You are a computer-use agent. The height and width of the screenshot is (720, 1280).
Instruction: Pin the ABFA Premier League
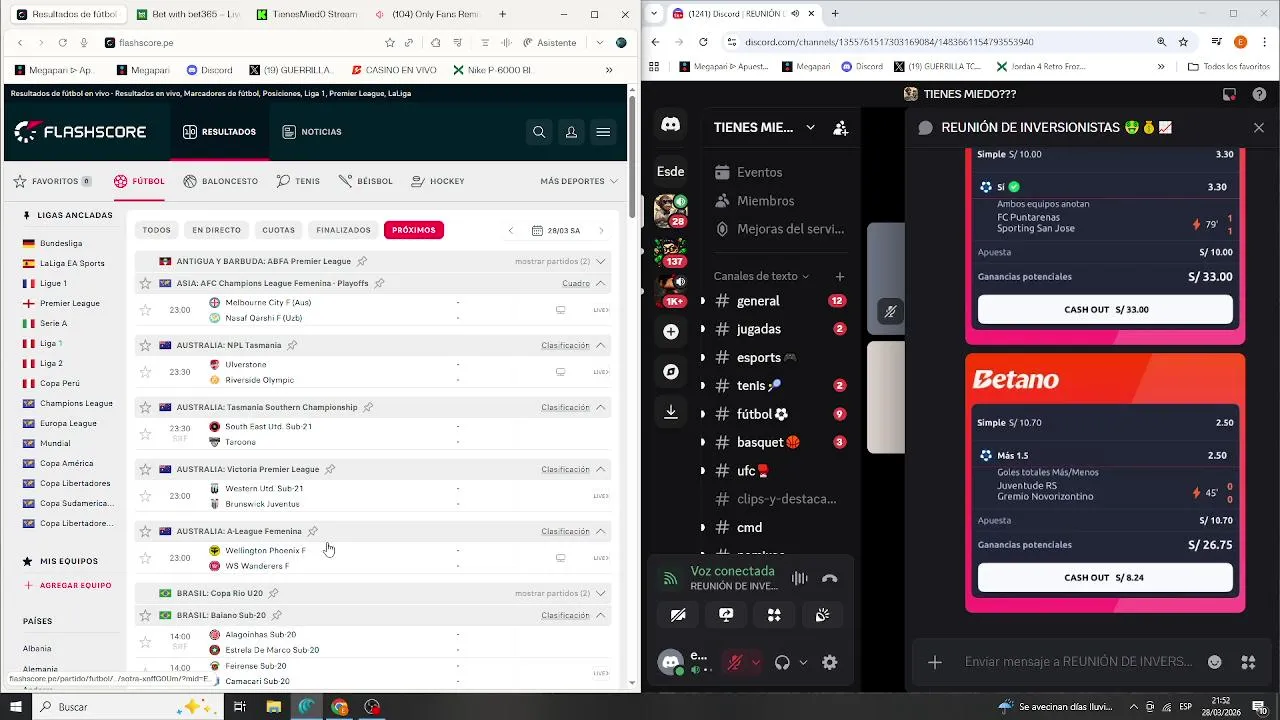pyautogui.click(x=362, y=261)
